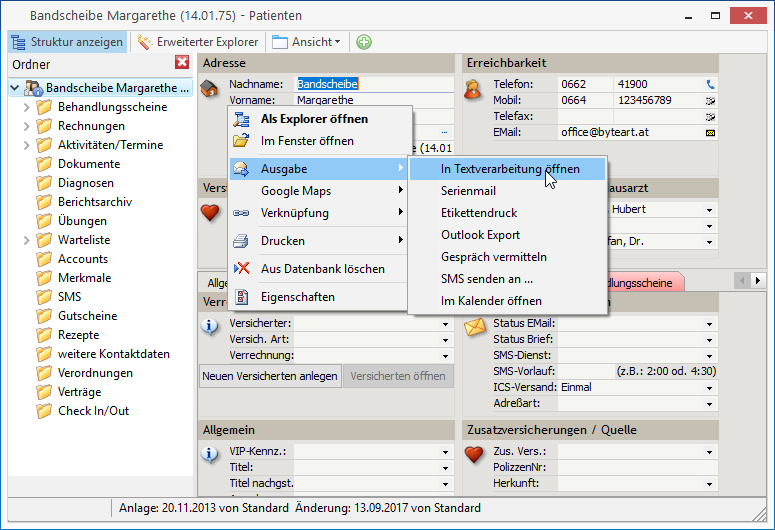Viewport: 775px width, 530px height.
Task: Close the Ordner panel with red X
Action: [x=182, y=63]
